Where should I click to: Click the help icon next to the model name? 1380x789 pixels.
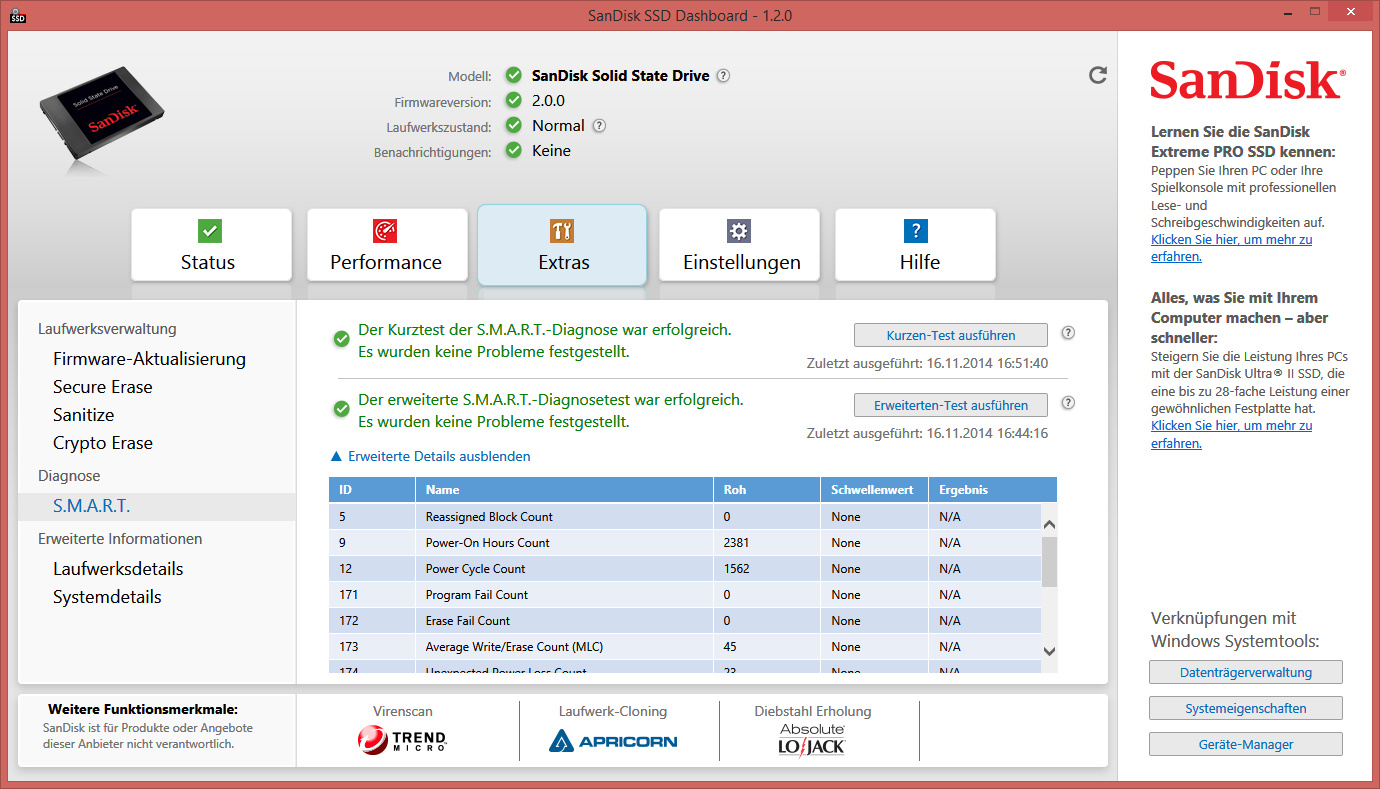click(x=723, y=76)
